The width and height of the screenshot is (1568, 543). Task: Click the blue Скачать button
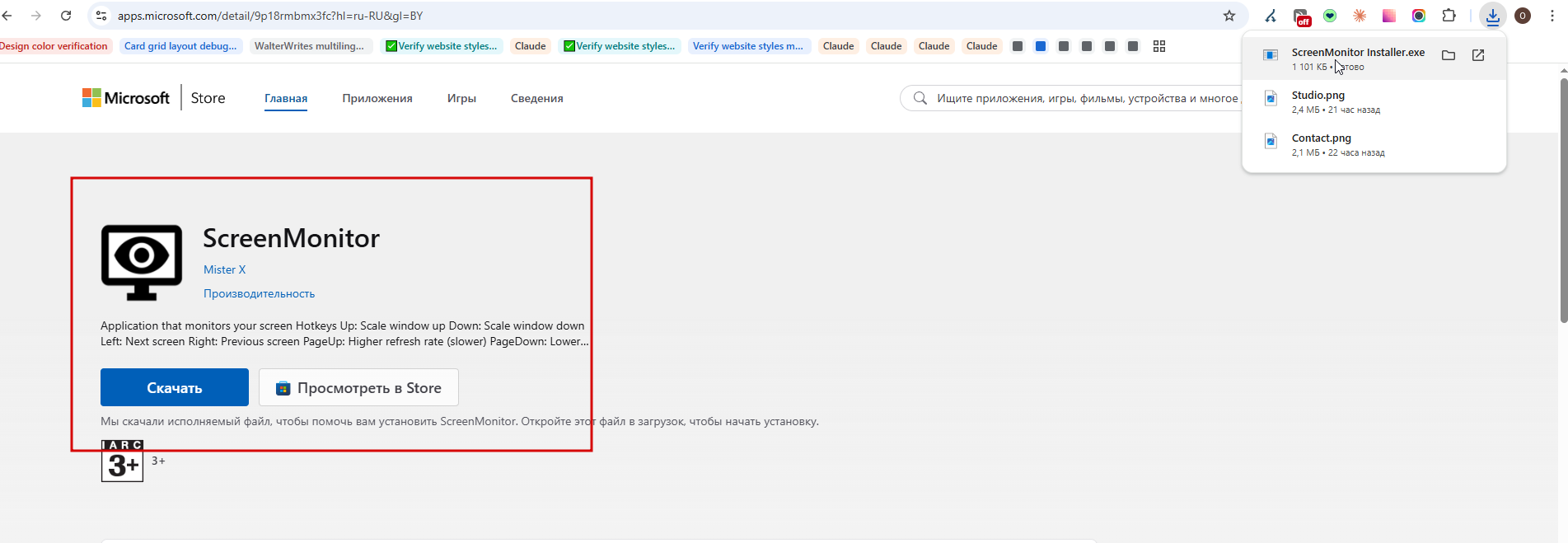[x=175, y=387]
